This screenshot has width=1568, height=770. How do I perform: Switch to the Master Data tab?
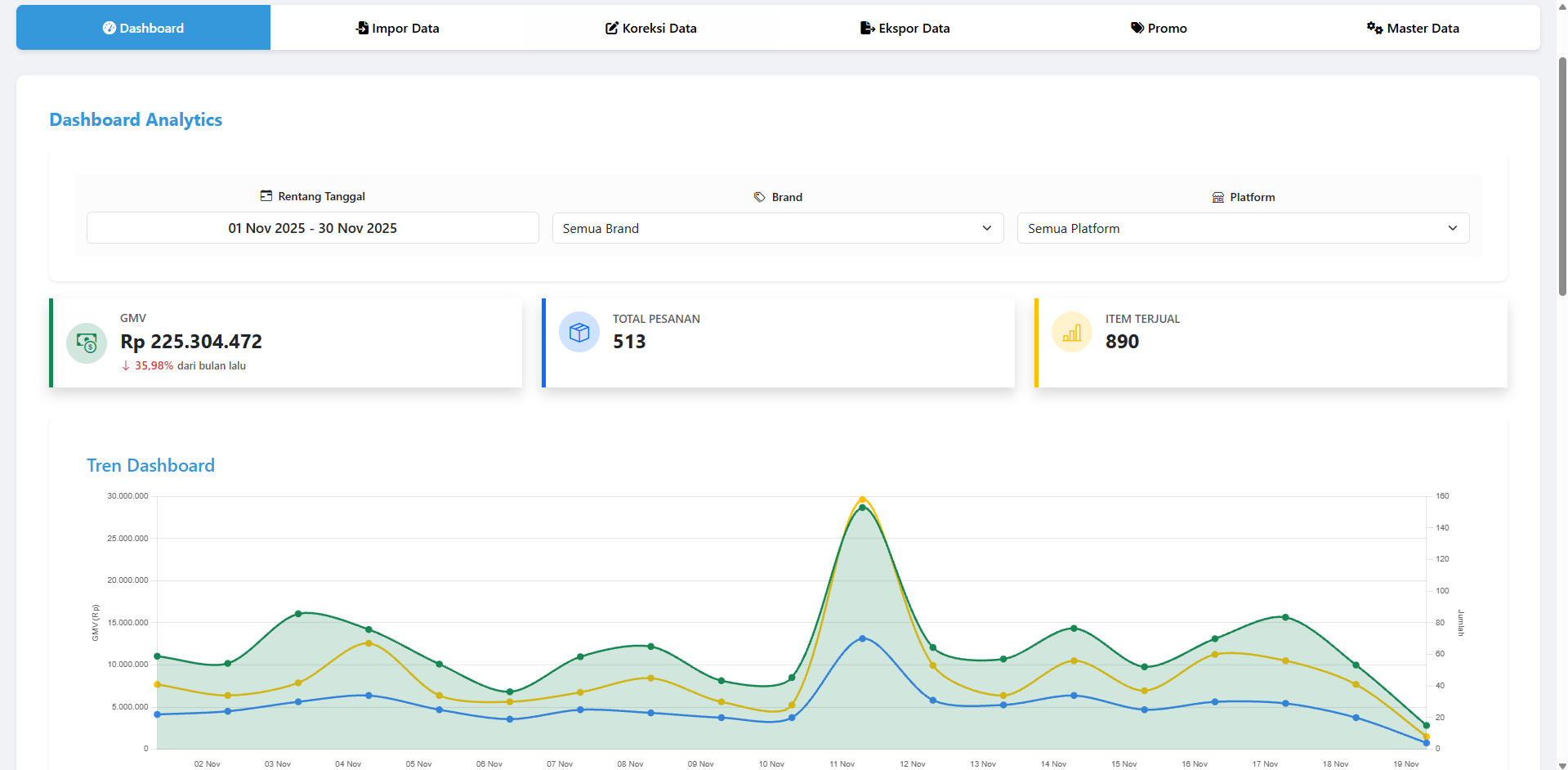(x=1413, y=27)
